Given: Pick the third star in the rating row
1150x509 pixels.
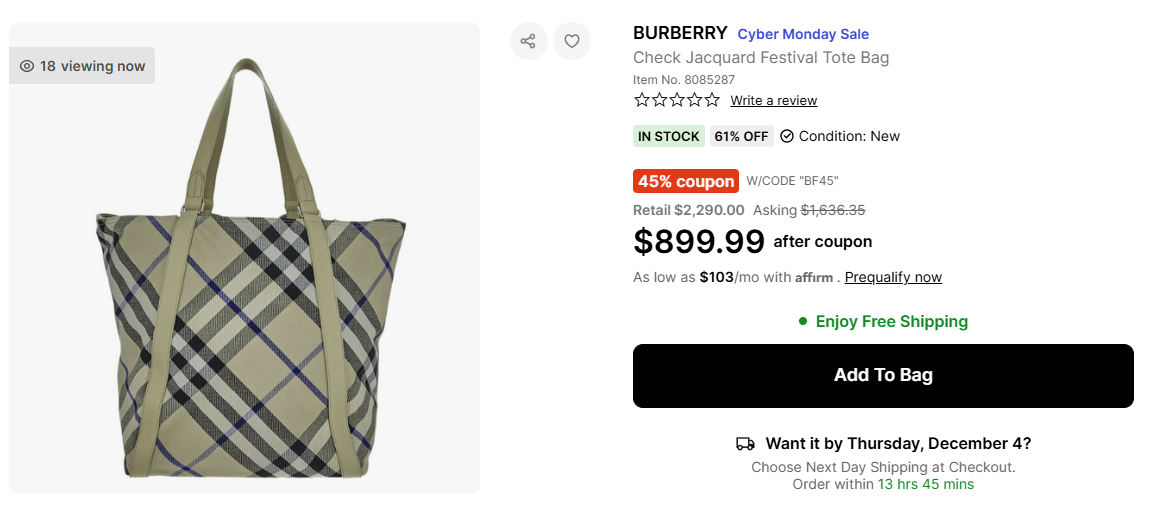Looking at the screenshot, I should [x=677, y=100].
